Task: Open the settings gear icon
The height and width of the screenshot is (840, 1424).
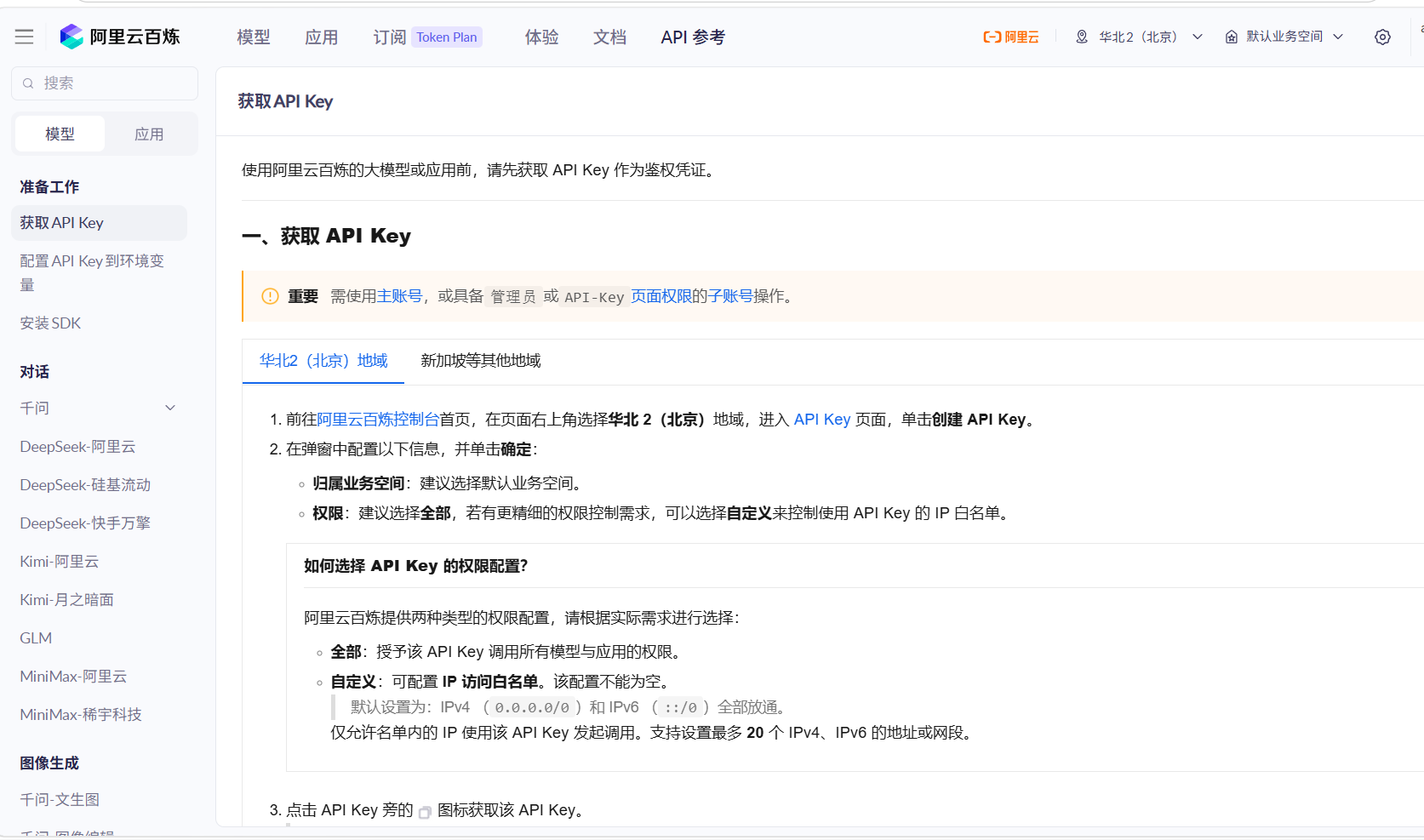Action: tap(1382, 37)
